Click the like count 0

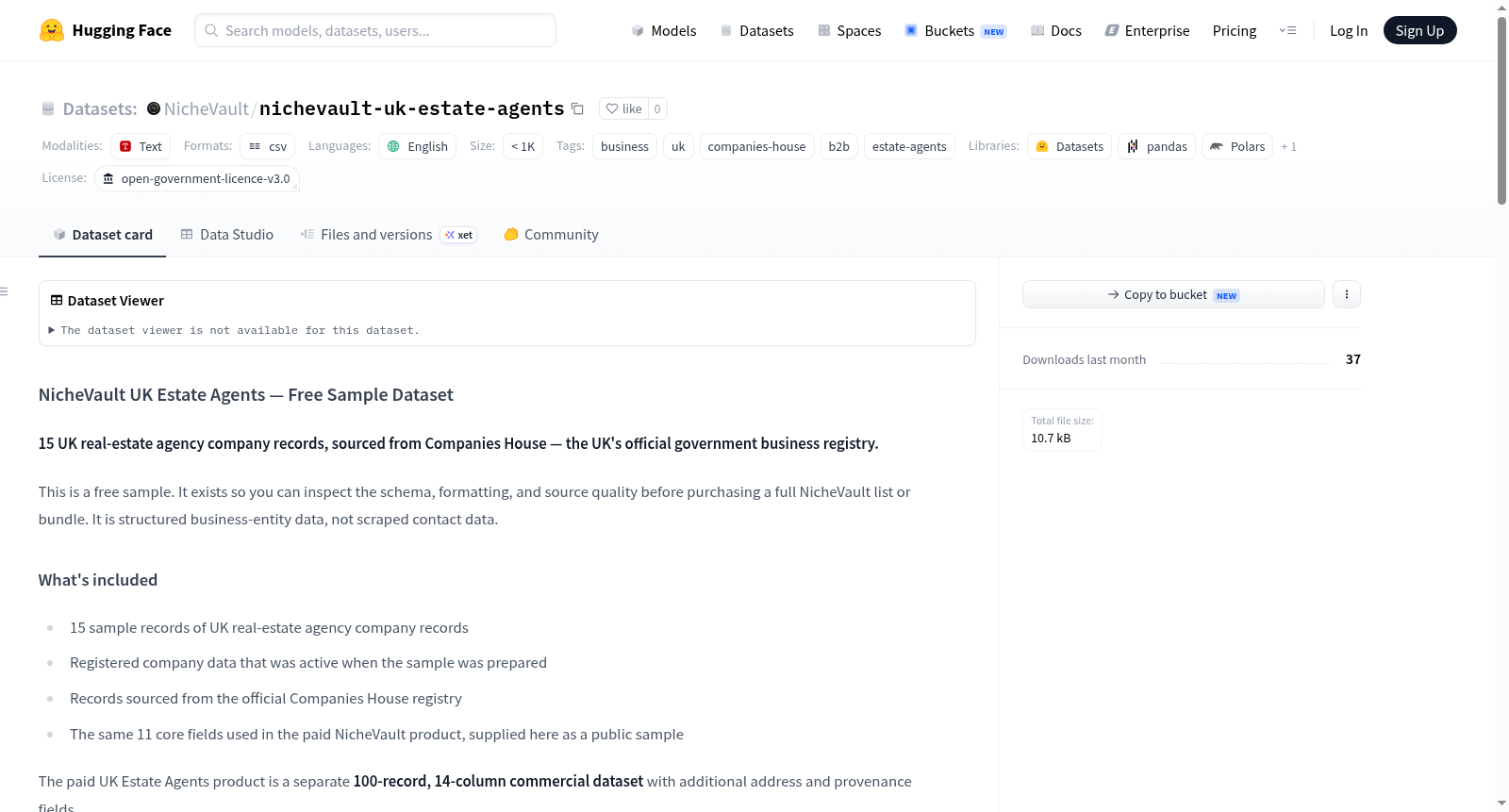657,108
